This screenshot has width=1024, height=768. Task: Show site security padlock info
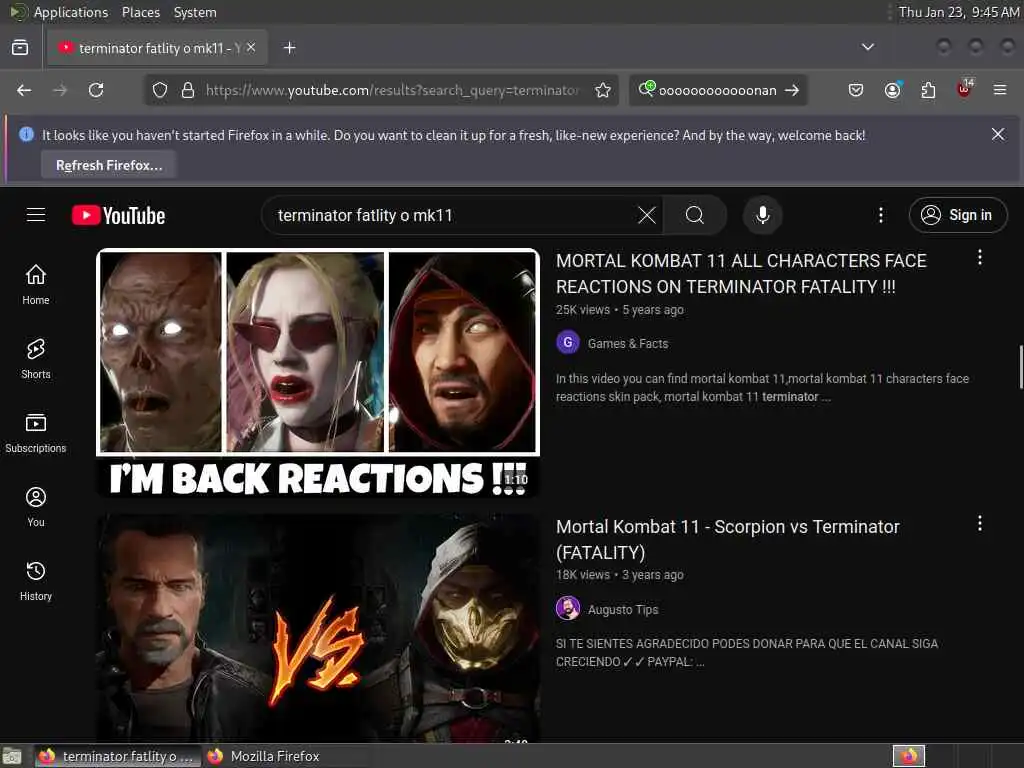click(x=188, y=90)
